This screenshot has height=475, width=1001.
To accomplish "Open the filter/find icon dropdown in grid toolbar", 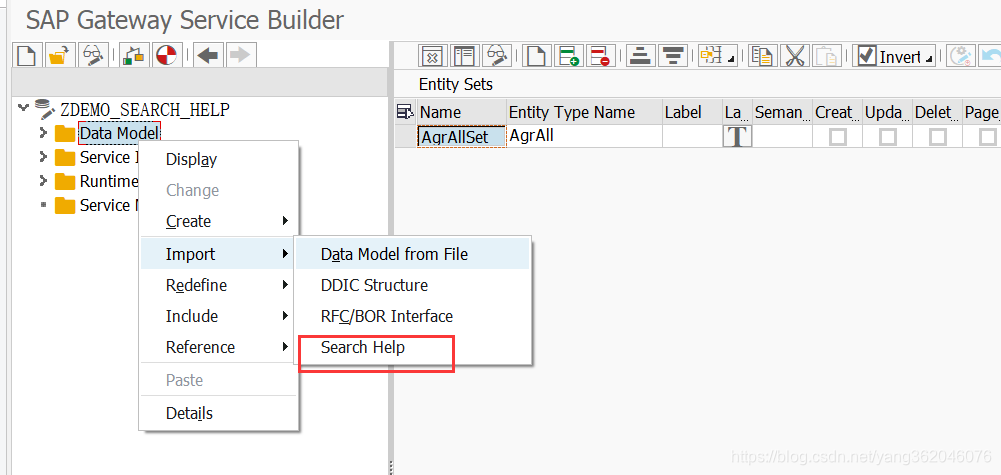I will (731, 59).
